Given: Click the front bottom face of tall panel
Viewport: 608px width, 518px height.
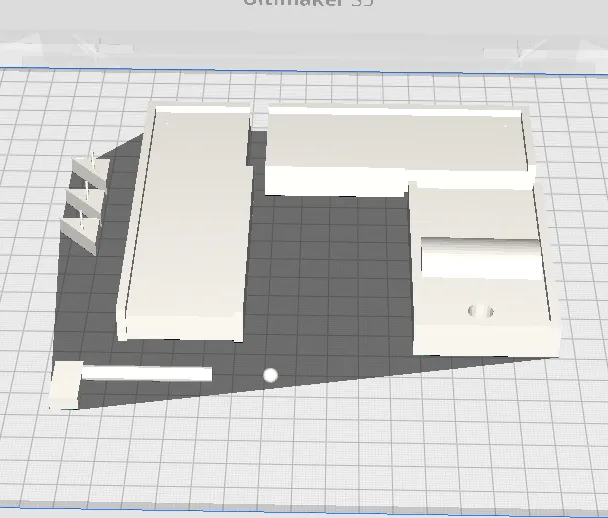Looking at the screenshot, I should coord(180,332).
